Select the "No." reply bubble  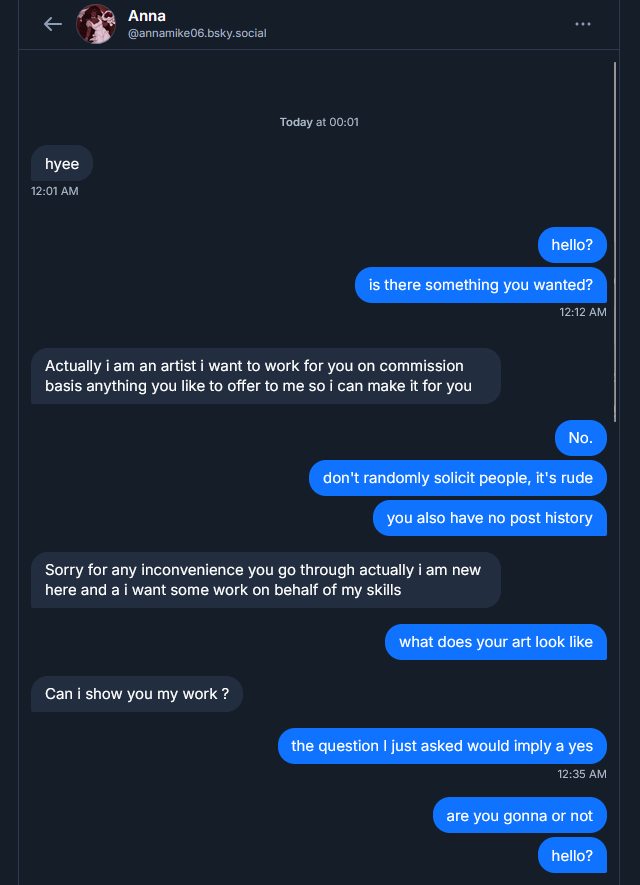tap(581, 438)
